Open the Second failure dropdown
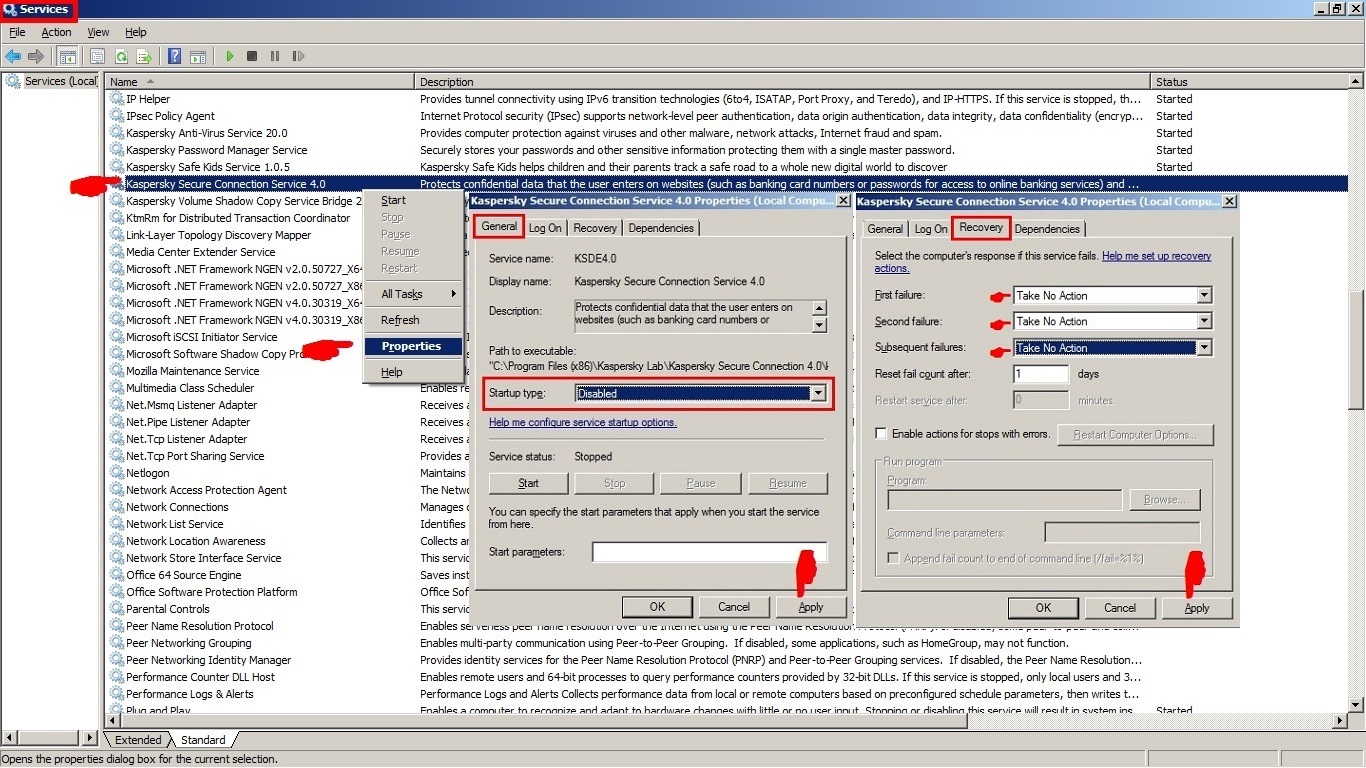Viewport: 1366px width, 768px height. [1204, 321]
